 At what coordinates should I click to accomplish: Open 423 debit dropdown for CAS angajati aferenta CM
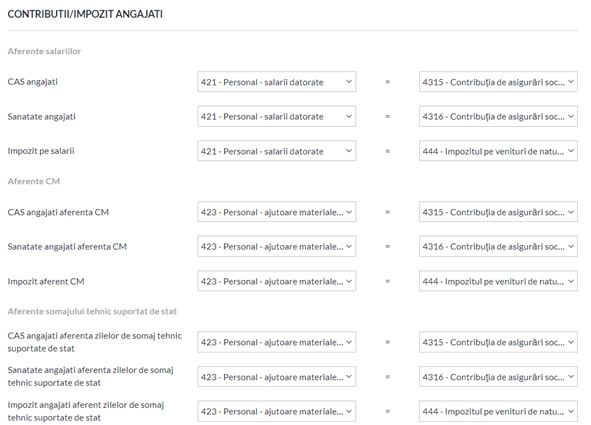tap(277, 212)
